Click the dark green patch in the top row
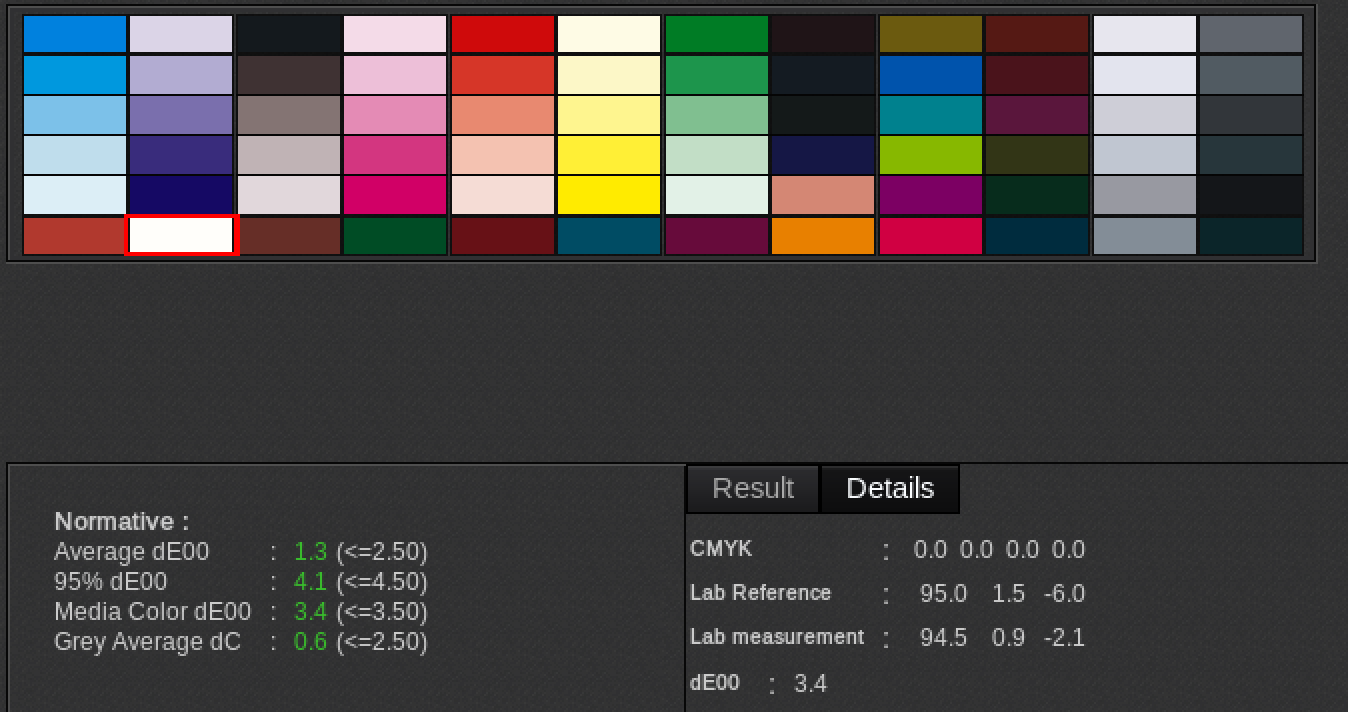1348x712 pixels. [716, 32]
